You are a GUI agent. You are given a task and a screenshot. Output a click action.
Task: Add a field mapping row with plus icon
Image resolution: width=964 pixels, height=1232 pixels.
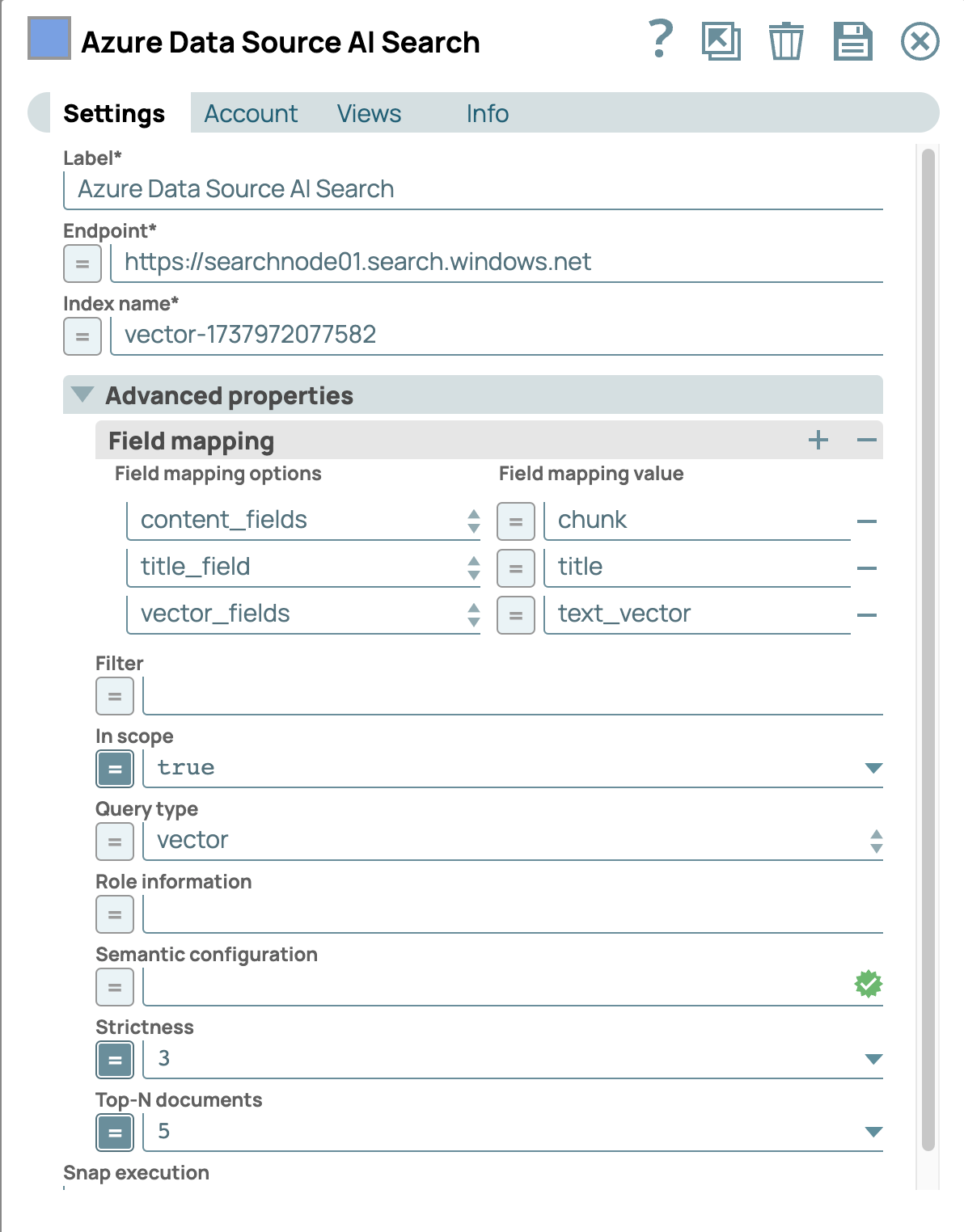(818, 440)
